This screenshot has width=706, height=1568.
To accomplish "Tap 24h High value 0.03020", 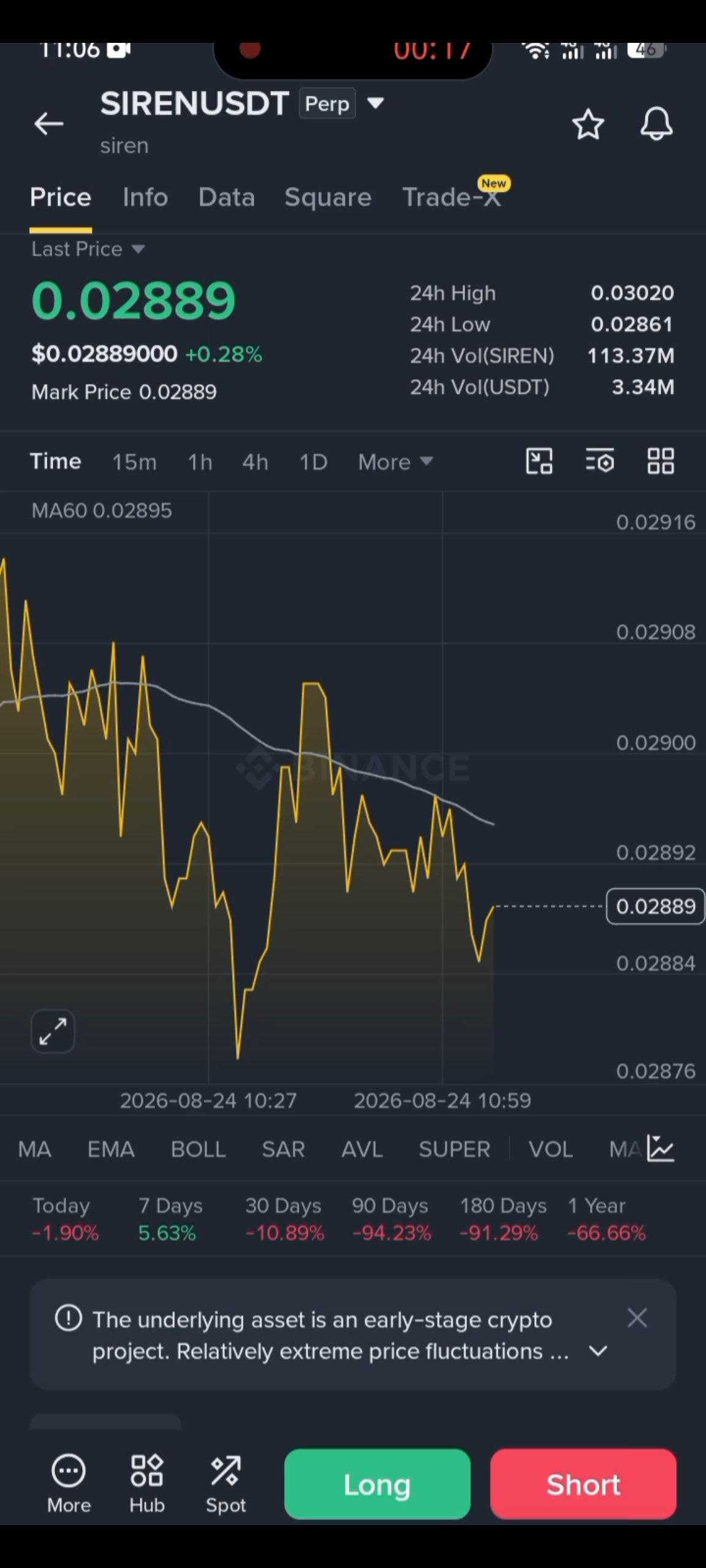I will pyautogui.click(x=632, y=293).
